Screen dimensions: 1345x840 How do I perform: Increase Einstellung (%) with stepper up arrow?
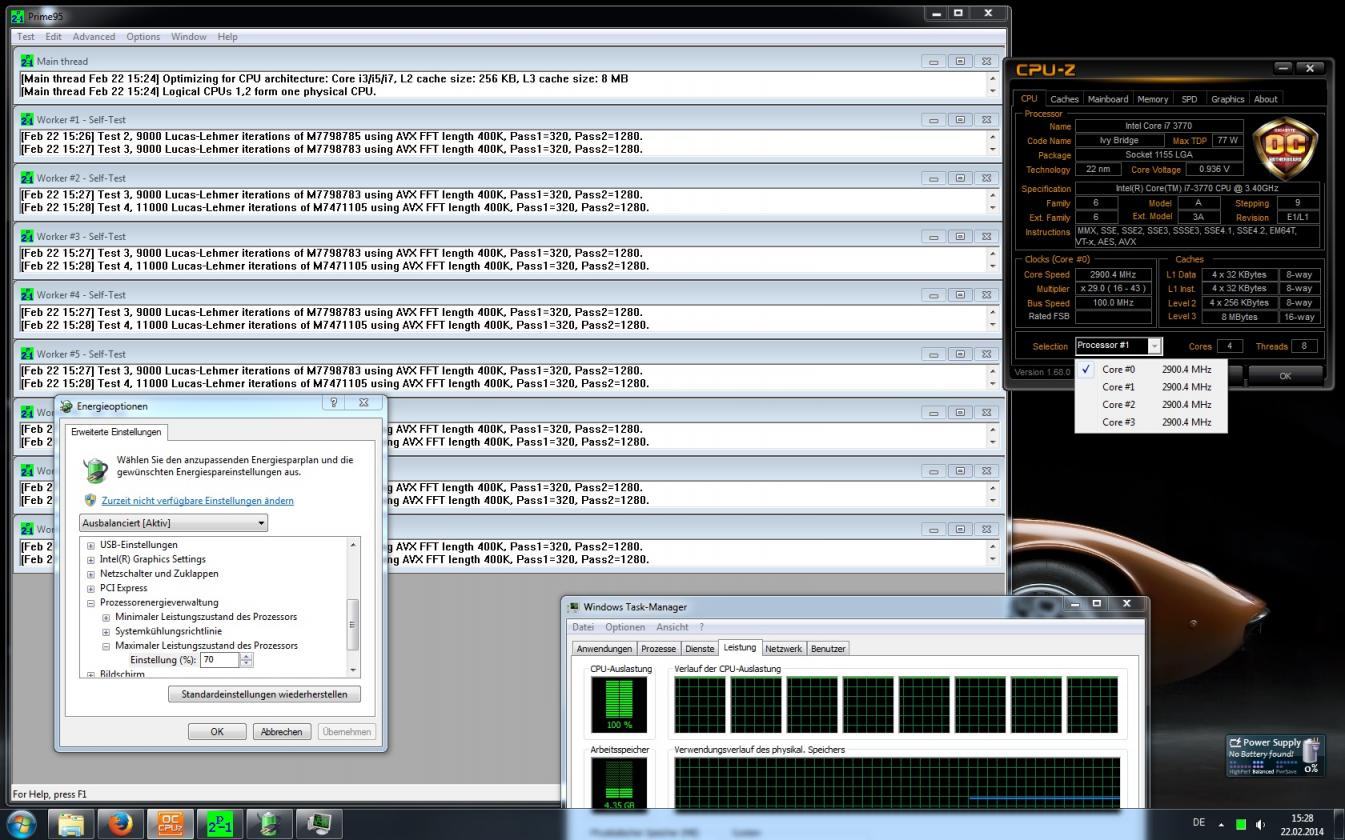tap(247, 656)
